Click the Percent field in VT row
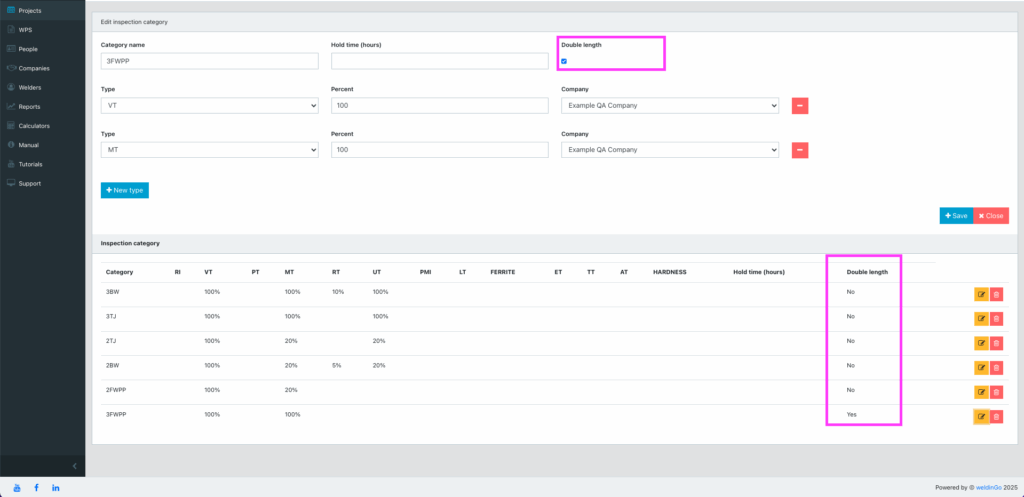Viewport: 1024px width, 497px height. tap(440, 106)
